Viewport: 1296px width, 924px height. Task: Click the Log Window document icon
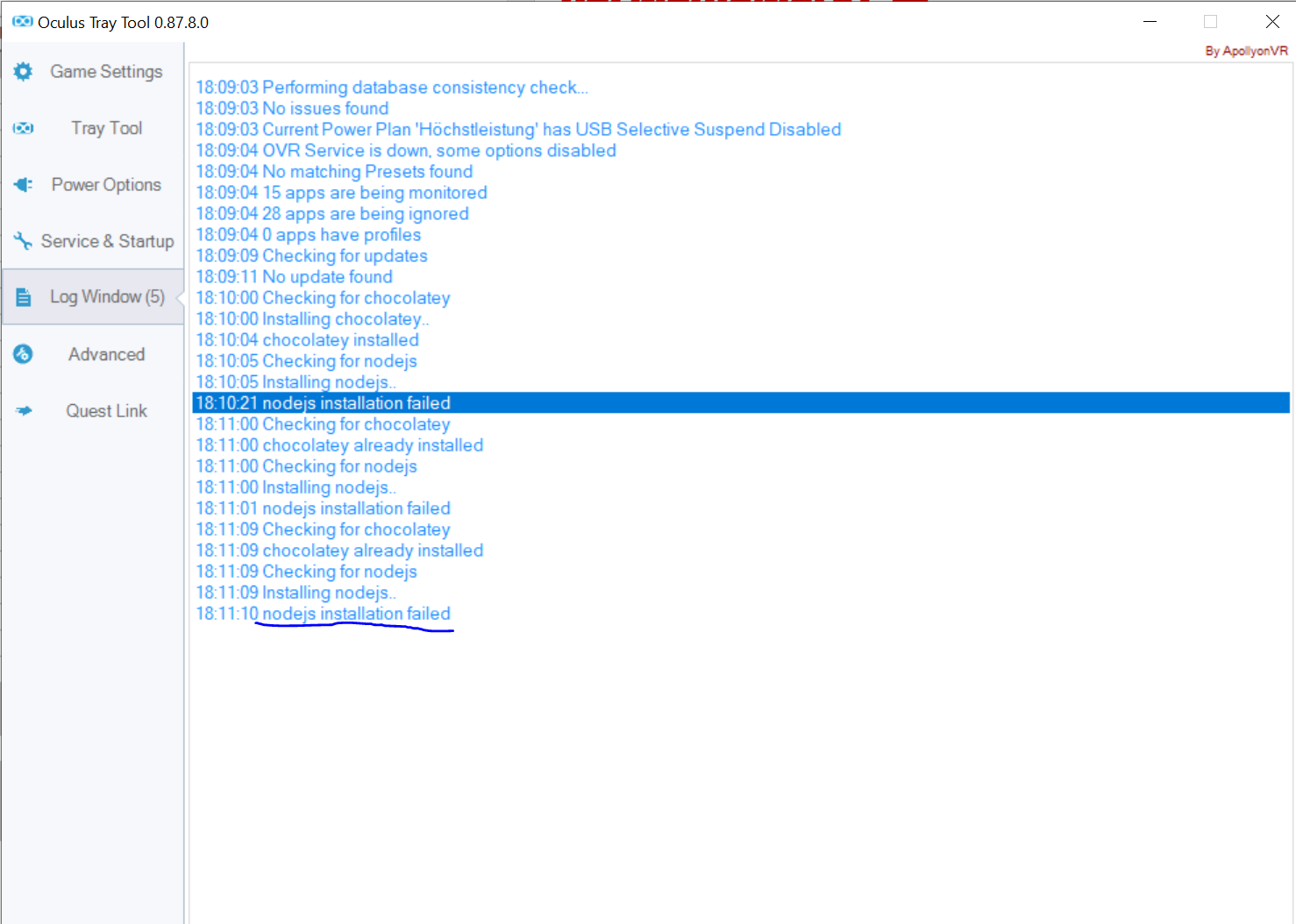[23, 298]
